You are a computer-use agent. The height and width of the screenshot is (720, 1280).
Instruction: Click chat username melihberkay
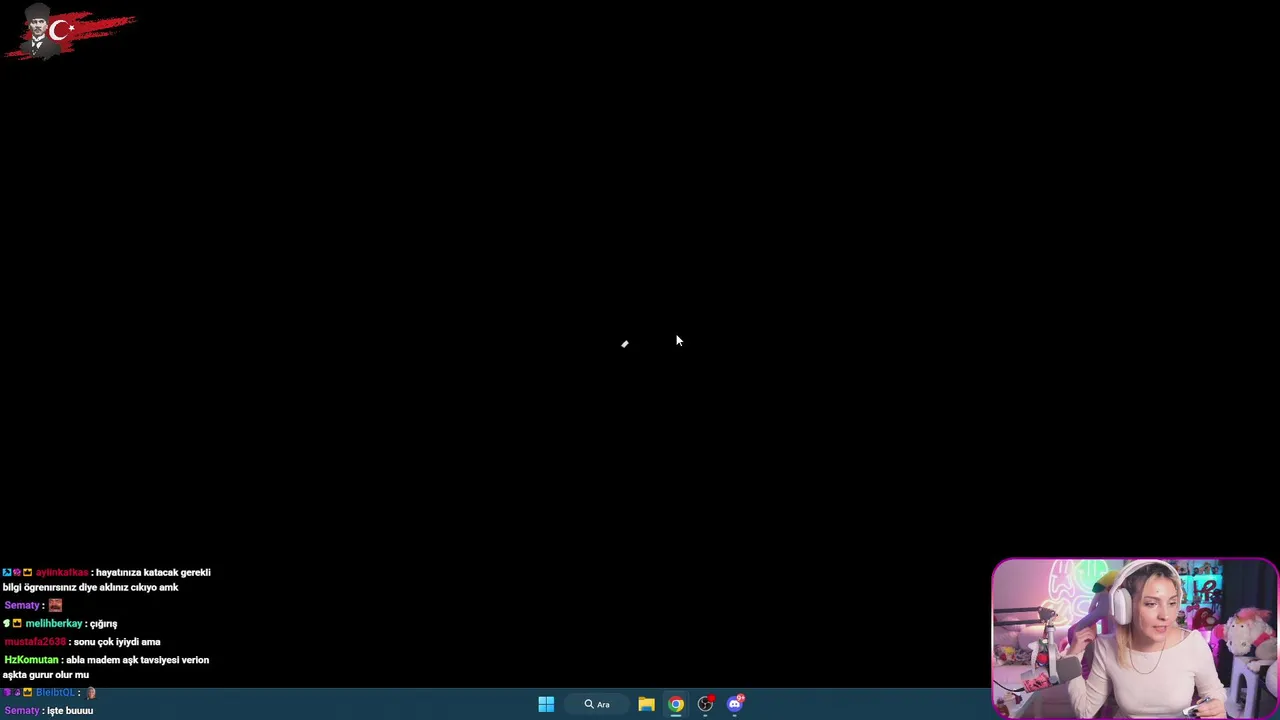[54, 623]
